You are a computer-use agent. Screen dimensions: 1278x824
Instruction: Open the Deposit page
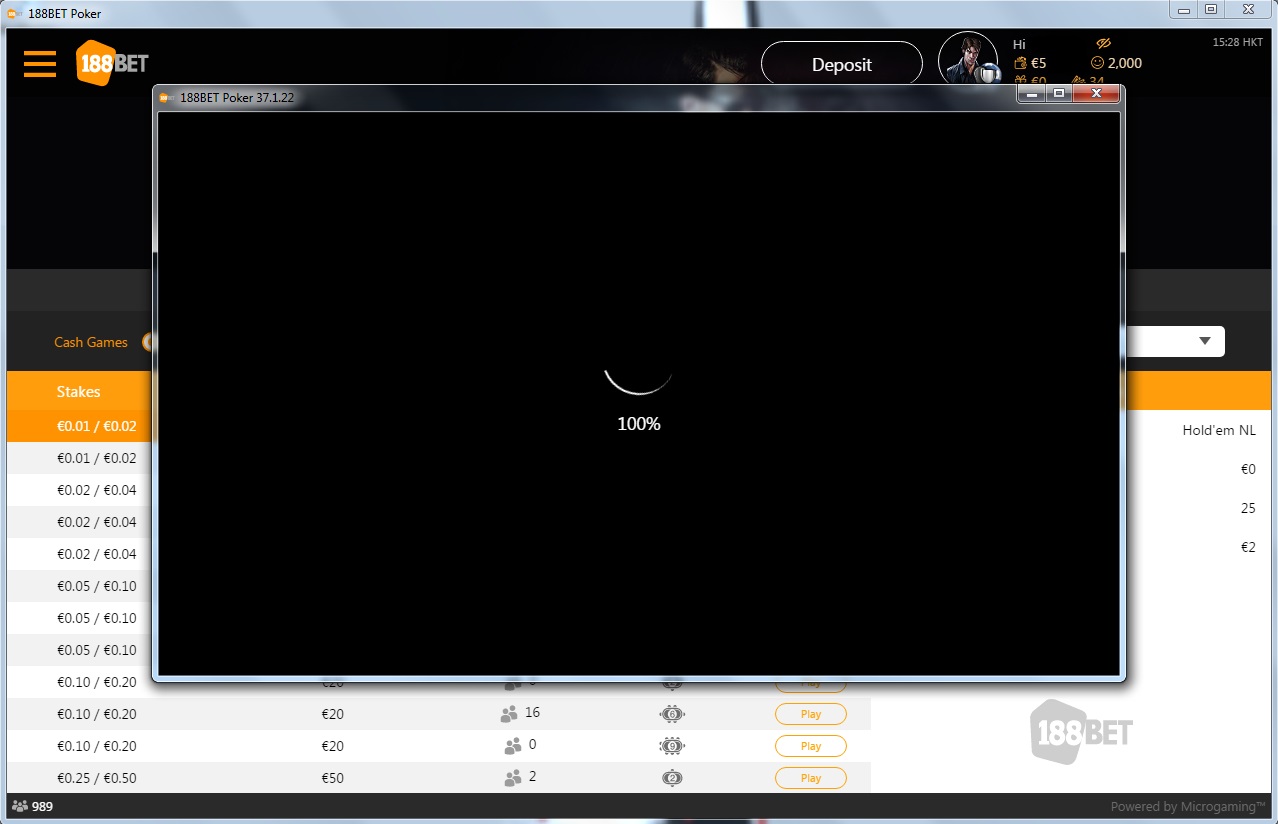(841, 64)
